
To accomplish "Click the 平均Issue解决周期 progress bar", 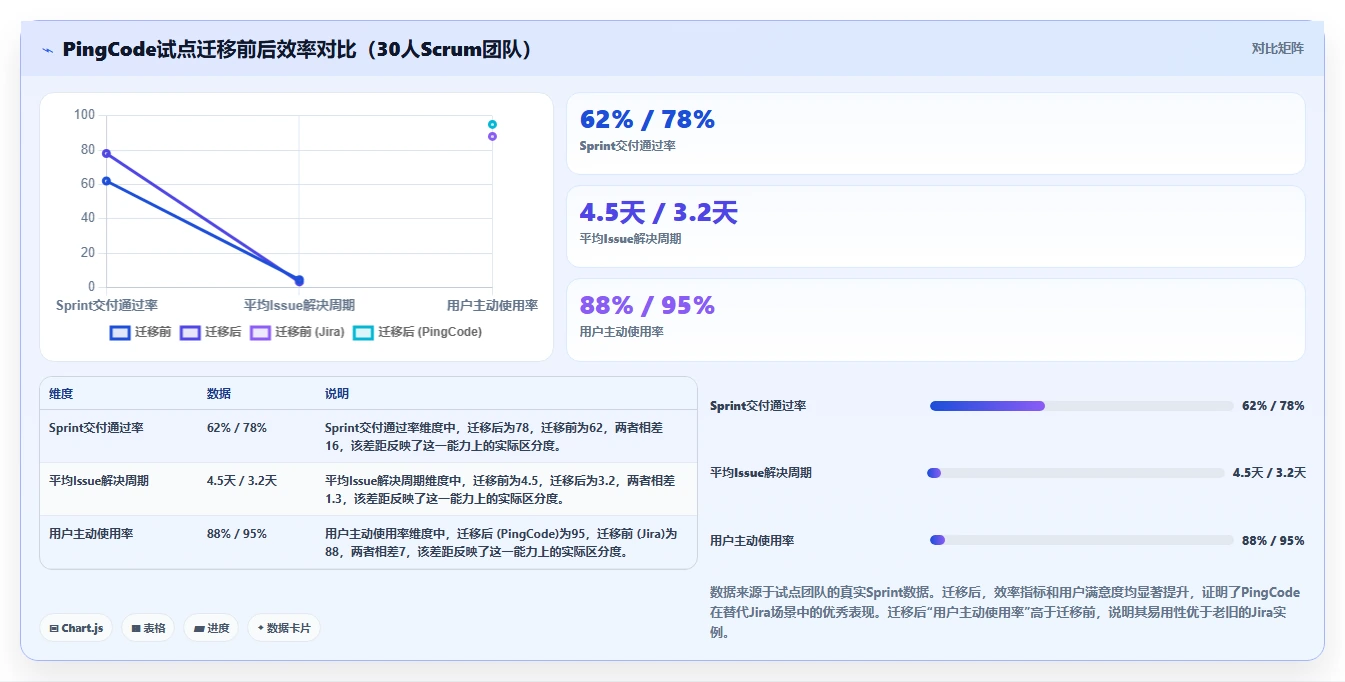I will pyautogui.click(x=1076, y=473).
